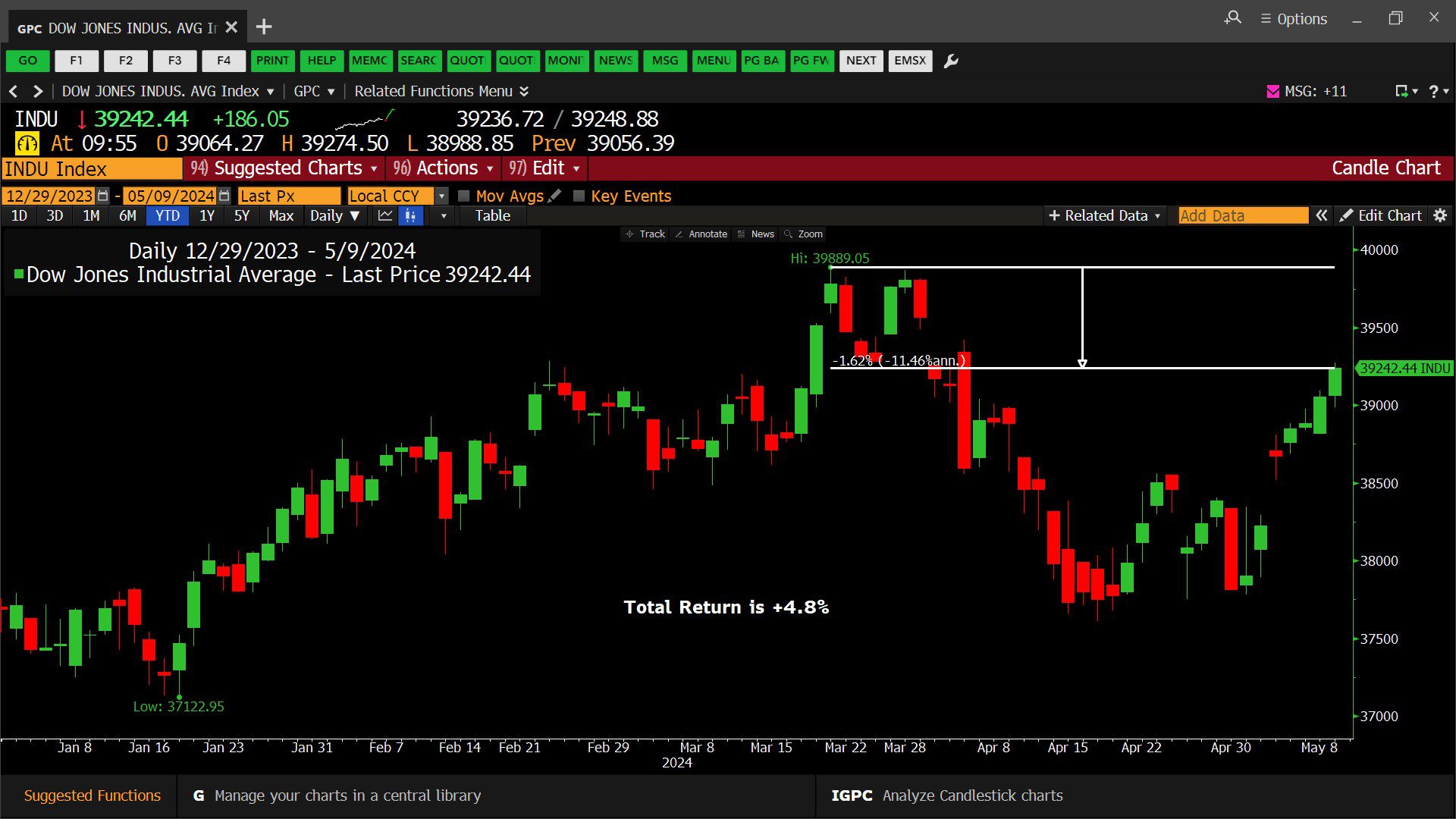The height and width of the screenshot is (819, 1456).
Task: Open the chart News tool
Action: point(756,234)
